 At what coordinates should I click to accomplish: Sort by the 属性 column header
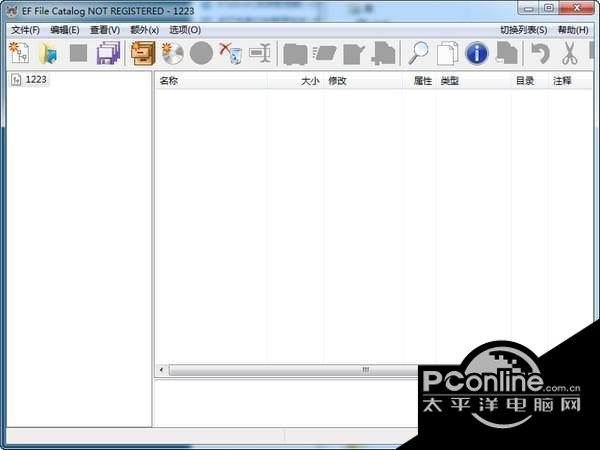point(419,81)
